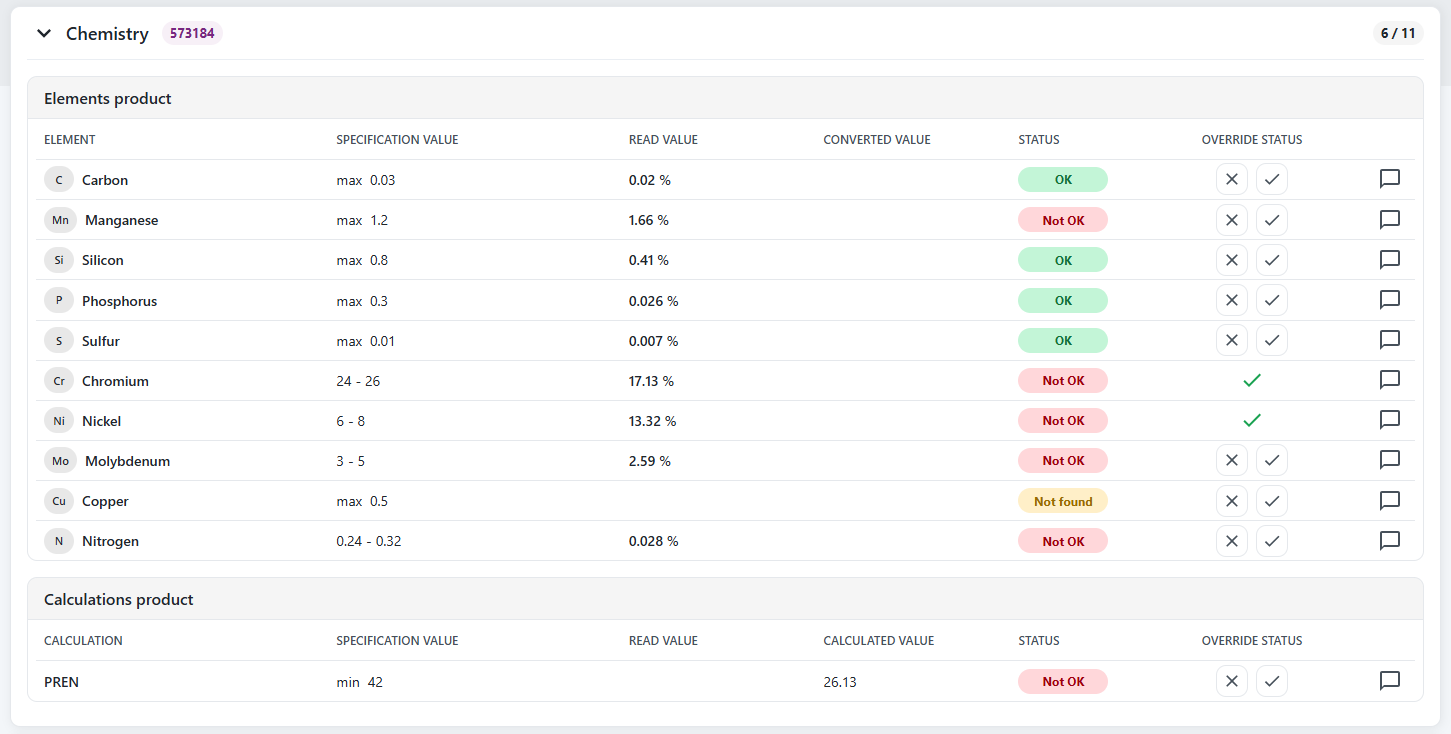The width and height of the screenshot is (1451, 734).
Task: Reject override status for Phosphorus row
Action: [1232, 300]
